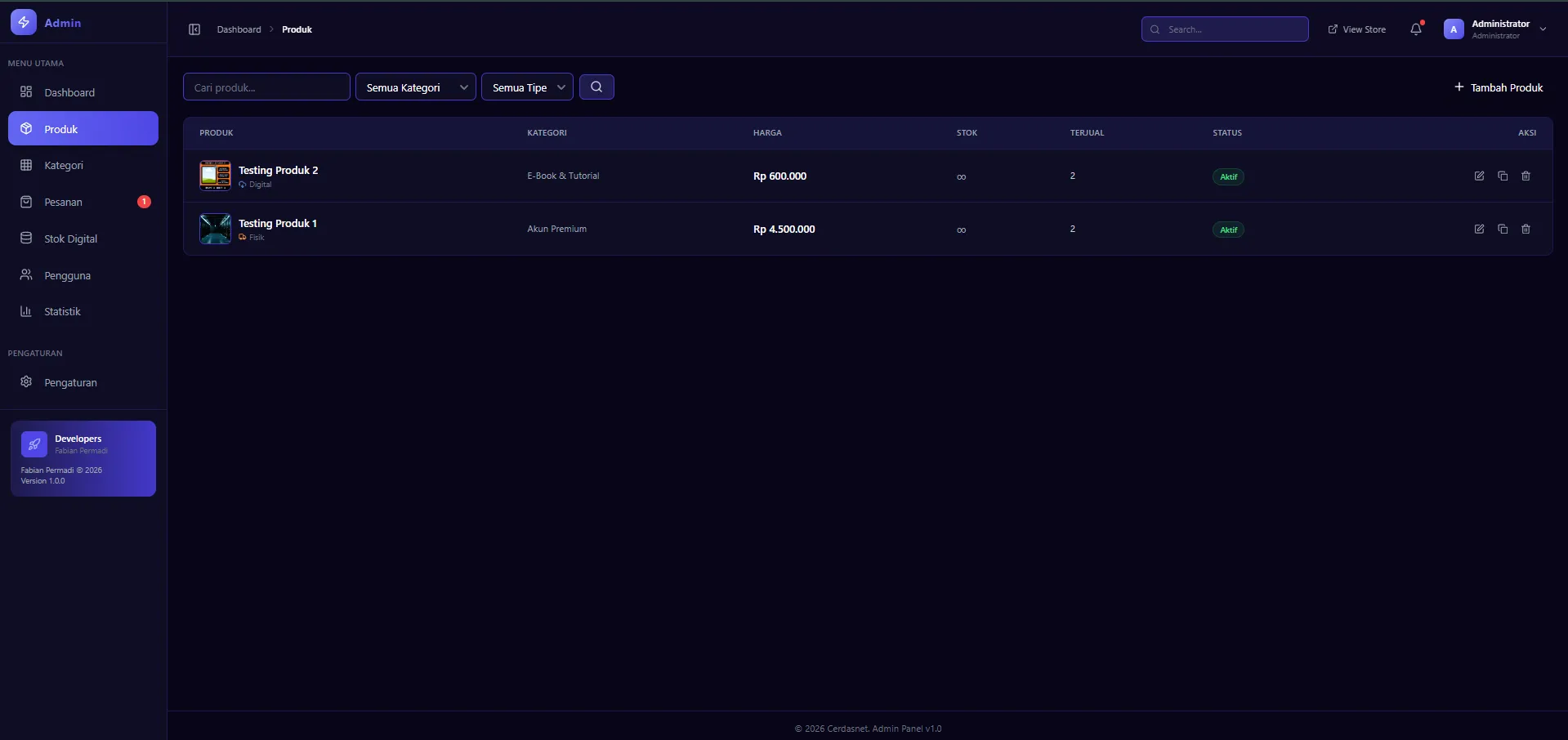Viewport: 1568px width, 740px height.
Task: Delete Testing Produk 1 via trash icon
Action: [1526, 230]
